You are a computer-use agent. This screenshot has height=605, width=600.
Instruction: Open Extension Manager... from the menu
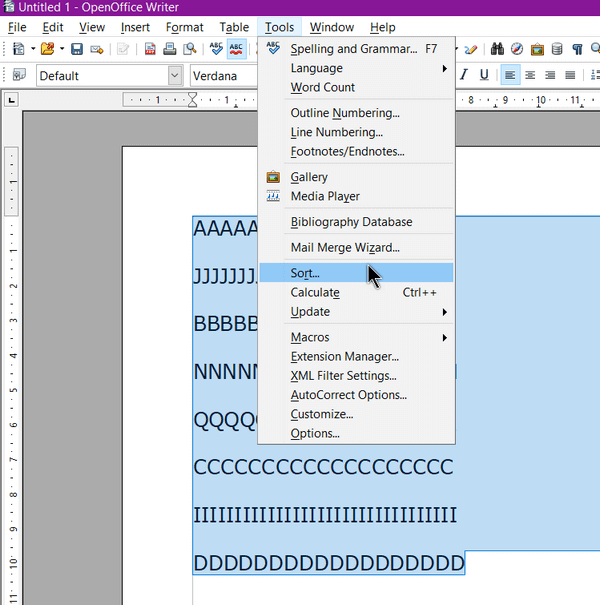point(356,357)
